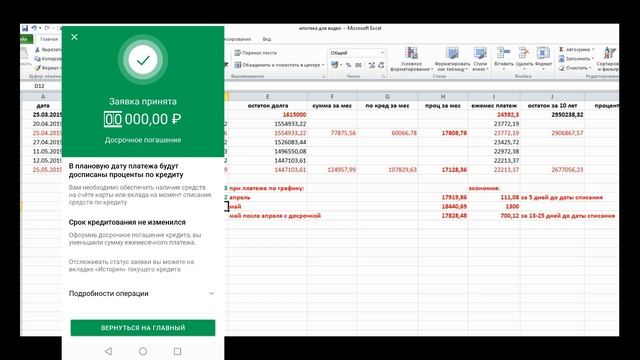The width and height of the screenshot is (640, 360).
Task: Open dropdown arrow beside Объединить и поместить в центре
Action: (323, 65)
